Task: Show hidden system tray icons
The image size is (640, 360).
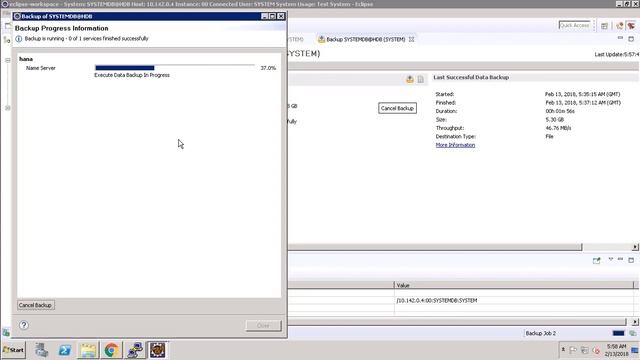Action: coord(563,350)
